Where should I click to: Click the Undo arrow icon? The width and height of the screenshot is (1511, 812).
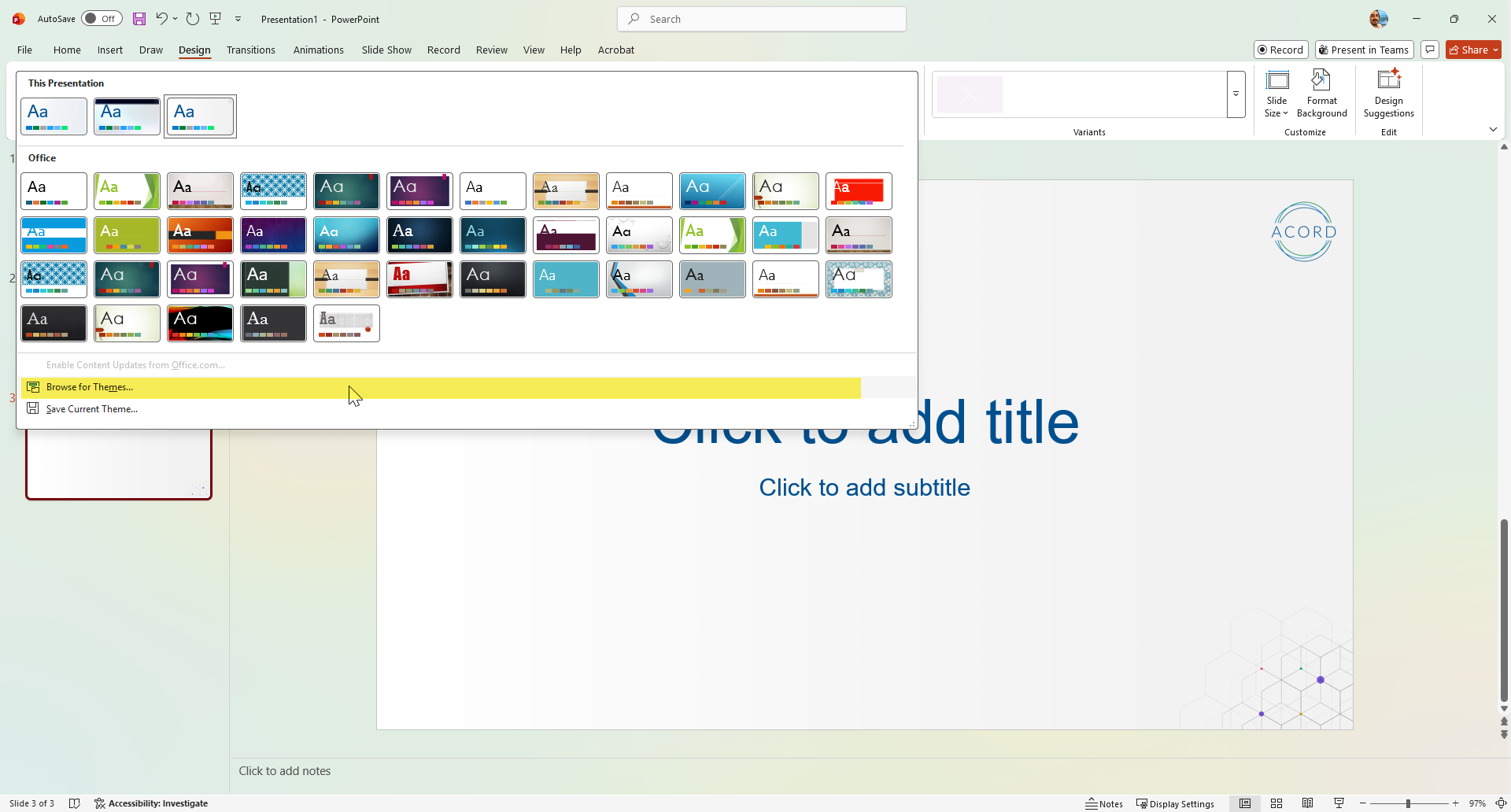pos(161,19)
